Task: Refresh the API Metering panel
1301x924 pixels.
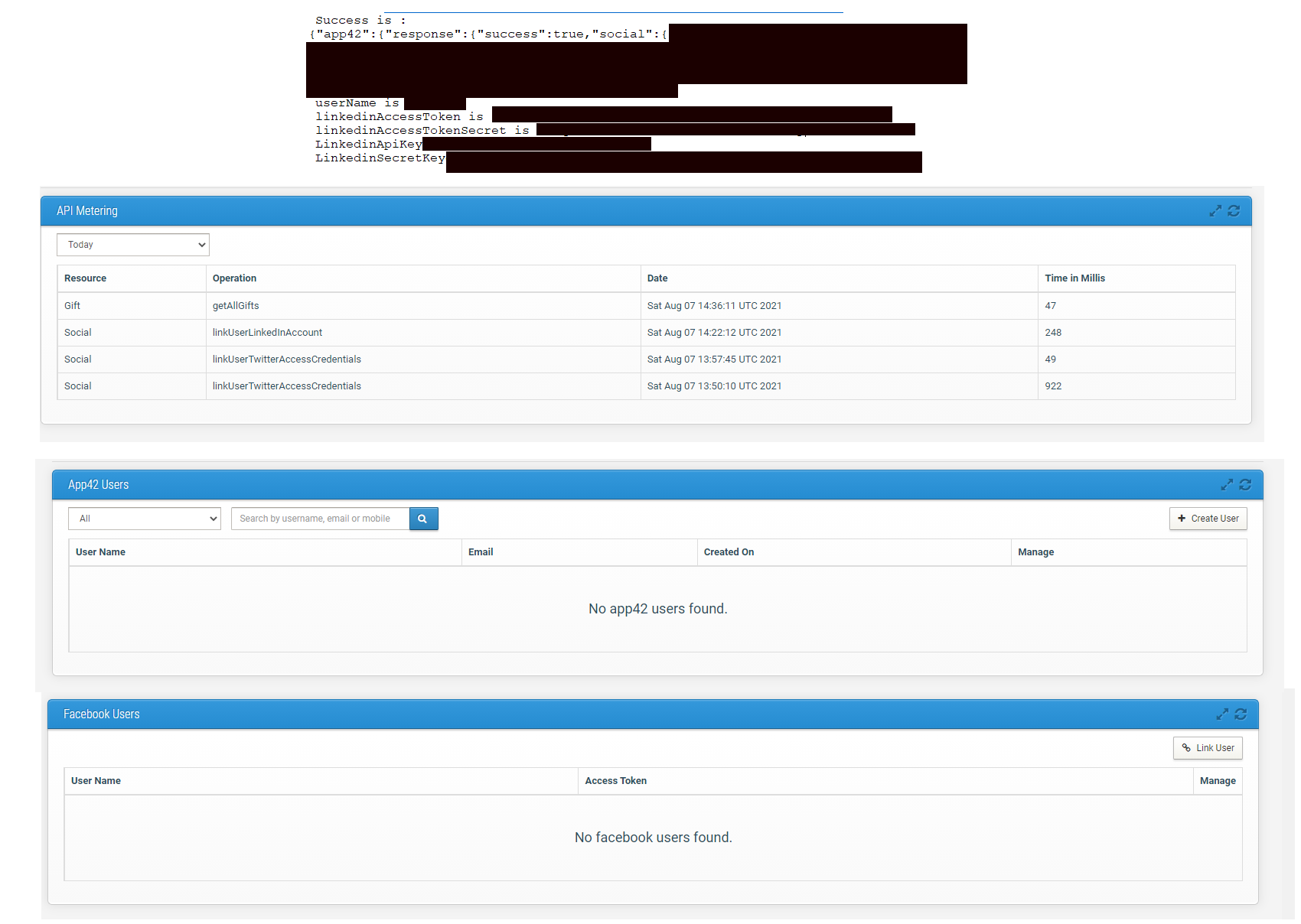Action: [1234, 211]
